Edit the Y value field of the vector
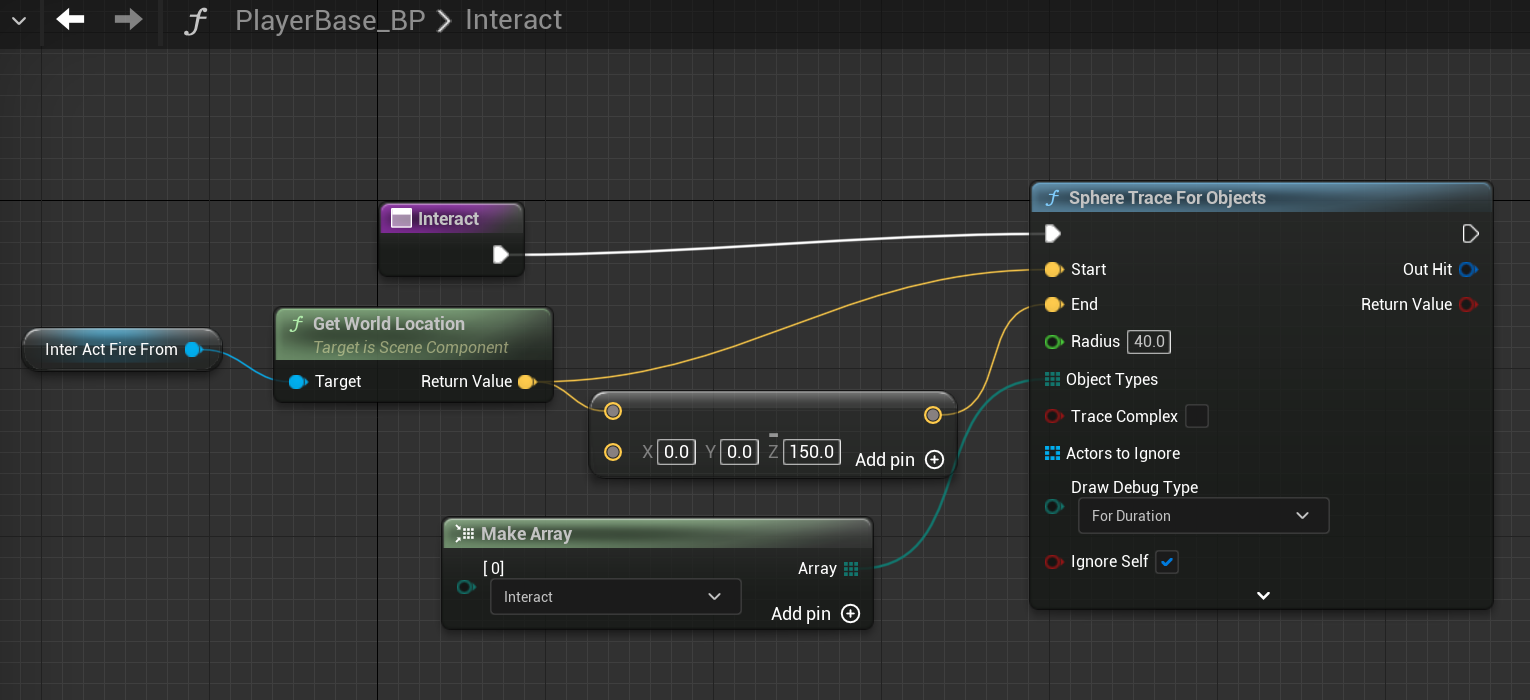The image size is (1530, 700). coord(738,452)
